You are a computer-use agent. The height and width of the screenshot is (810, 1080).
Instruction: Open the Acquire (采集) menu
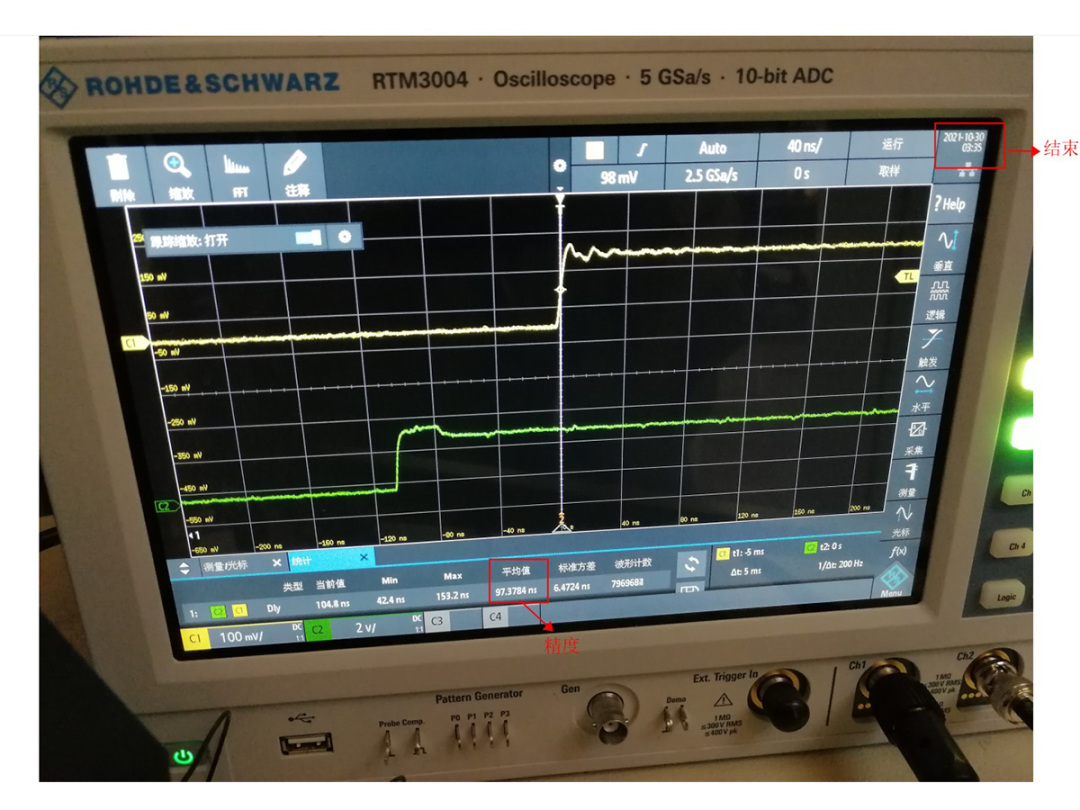pos(915,438)
